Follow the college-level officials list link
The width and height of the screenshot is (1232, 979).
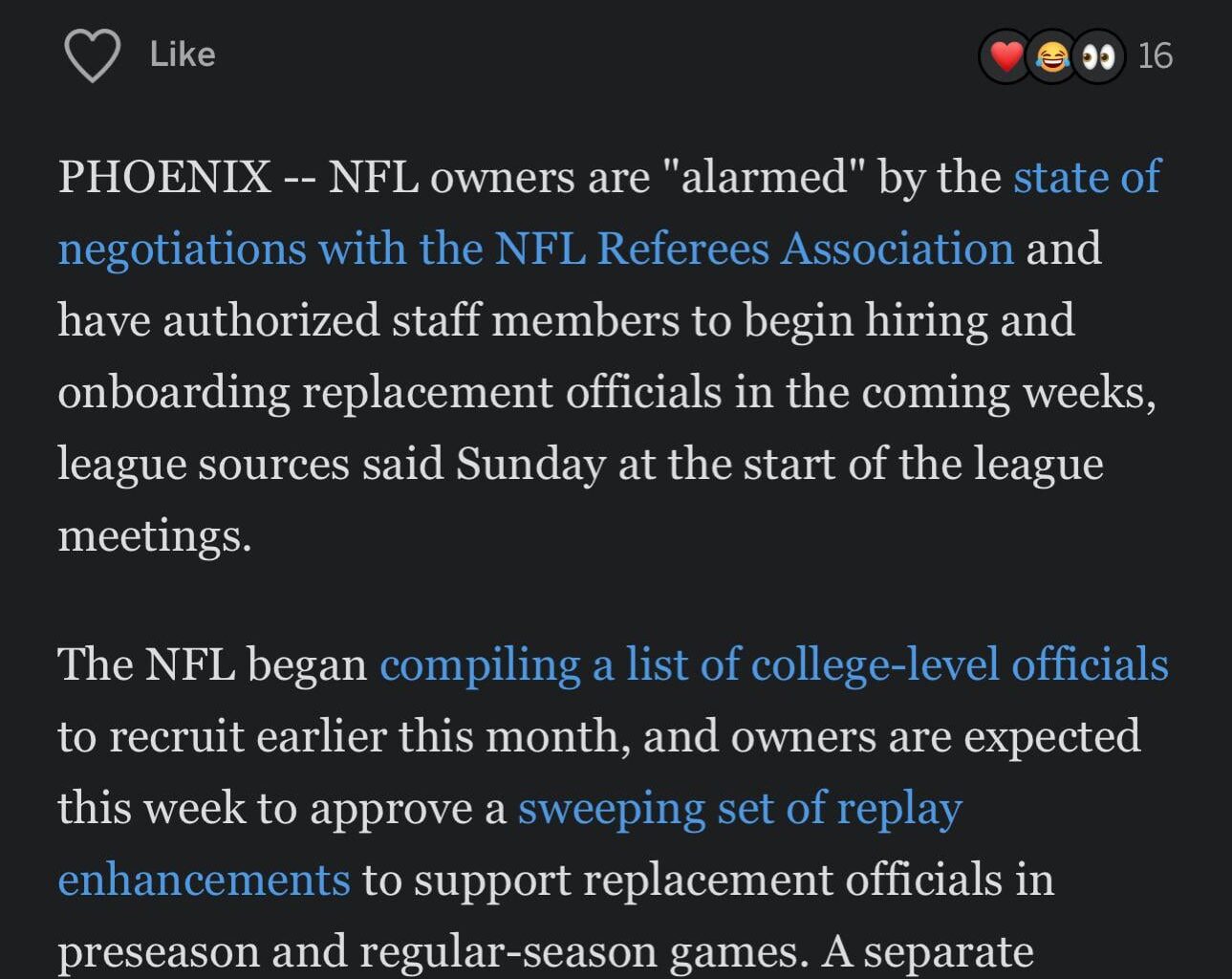[x=774, y=664]
